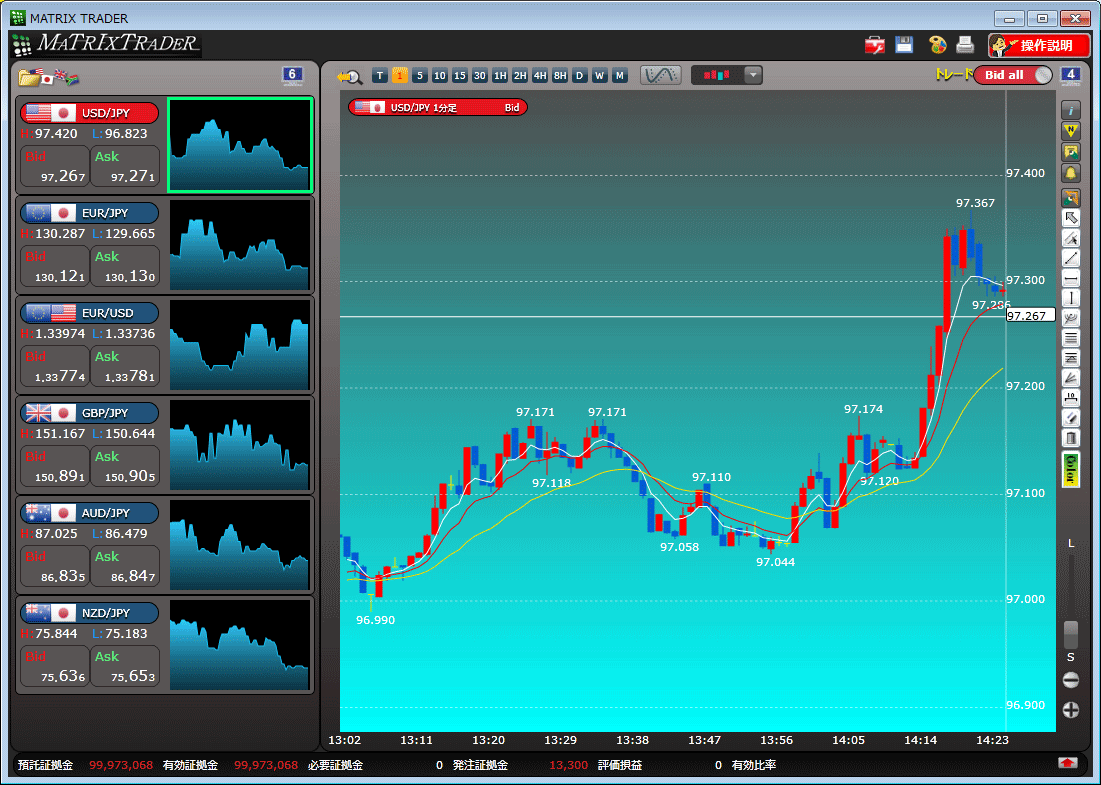Click the chart zoom magnifier icon
This screenshot has height=785, width=1101.
tap(349, 77)
